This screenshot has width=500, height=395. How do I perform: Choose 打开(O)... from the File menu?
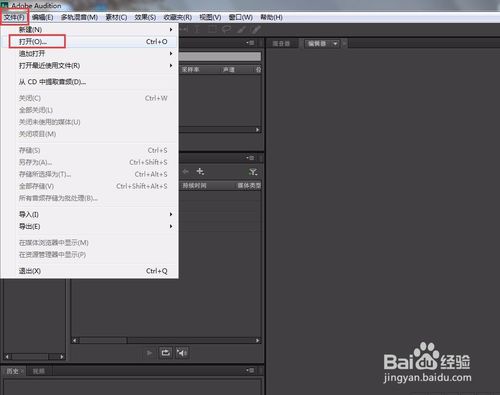coord(89,41)
